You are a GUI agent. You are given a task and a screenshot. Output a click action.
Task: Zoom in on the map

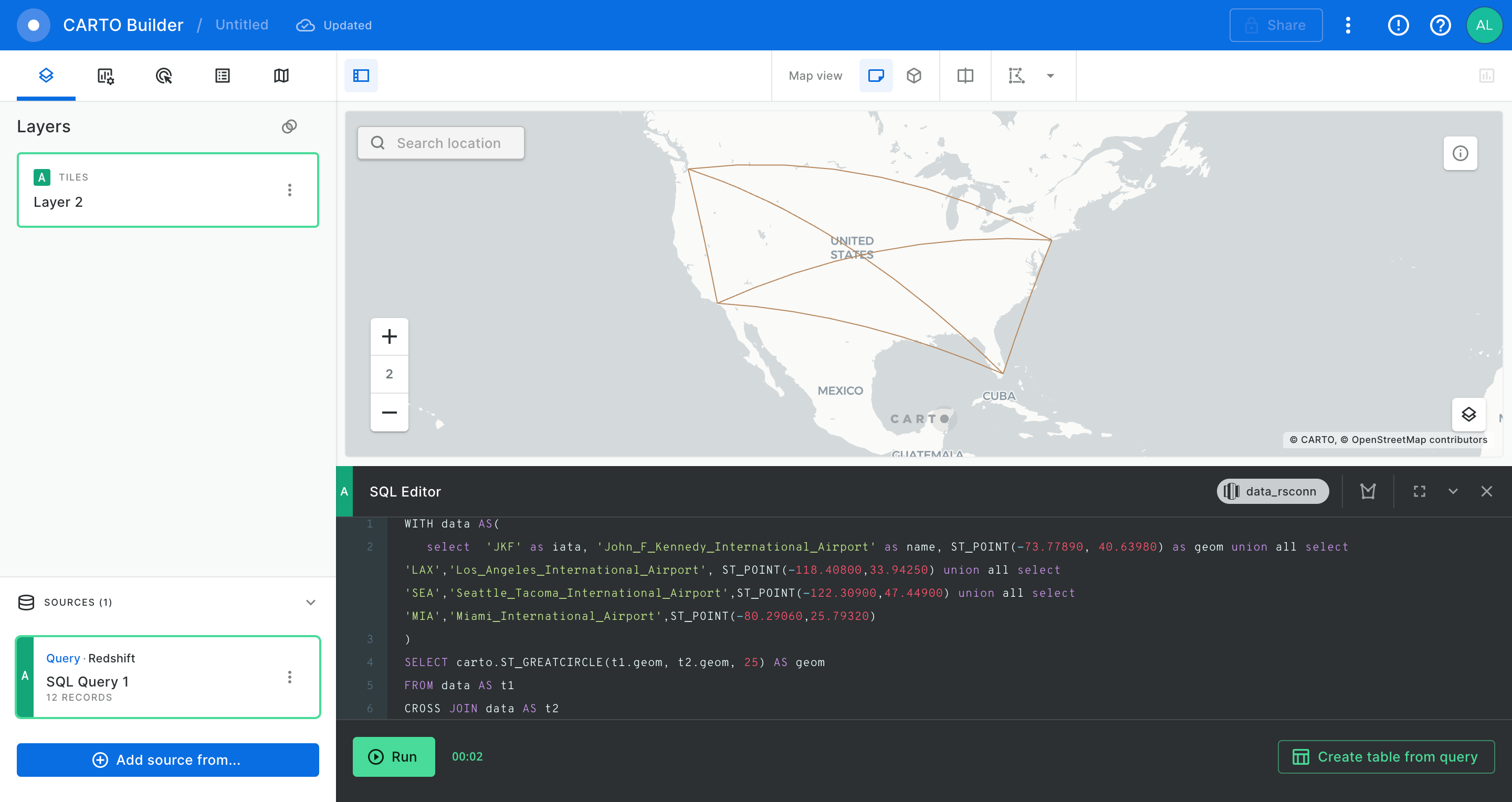pyautogui.click(x=389, y=337)
